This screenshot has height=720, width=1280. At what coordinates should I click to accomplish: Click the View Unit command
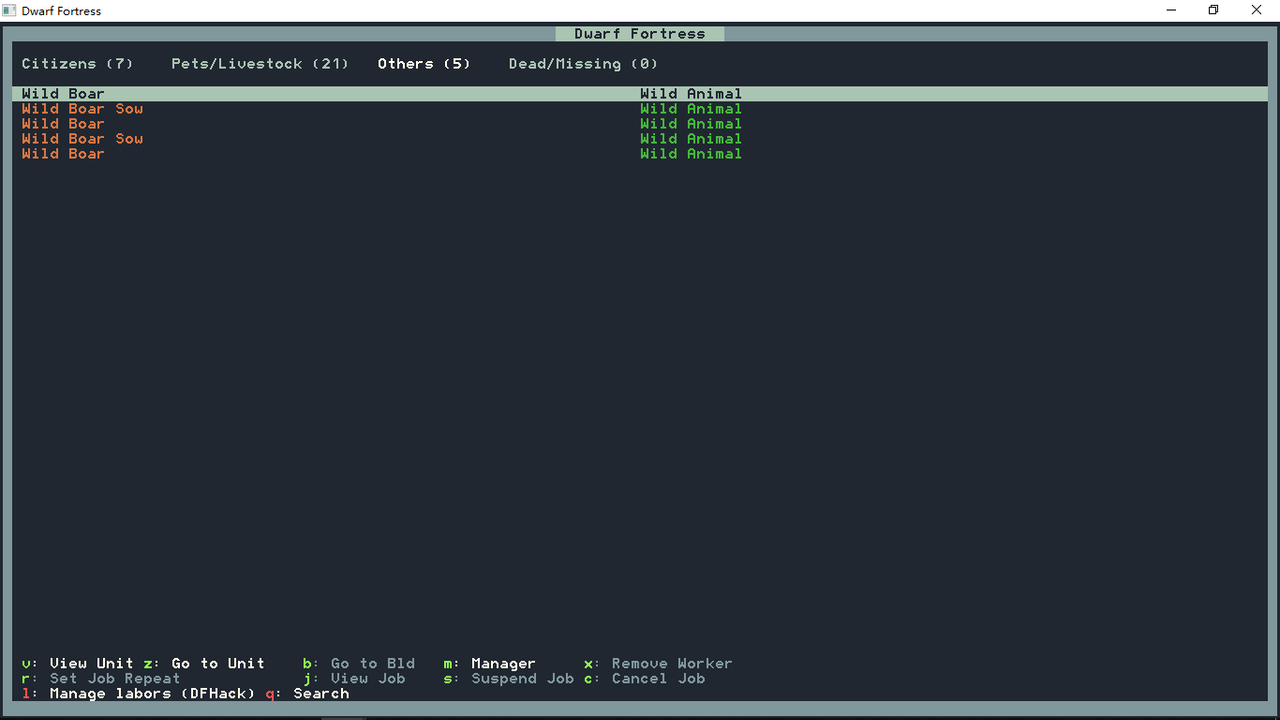coord(78,664)
